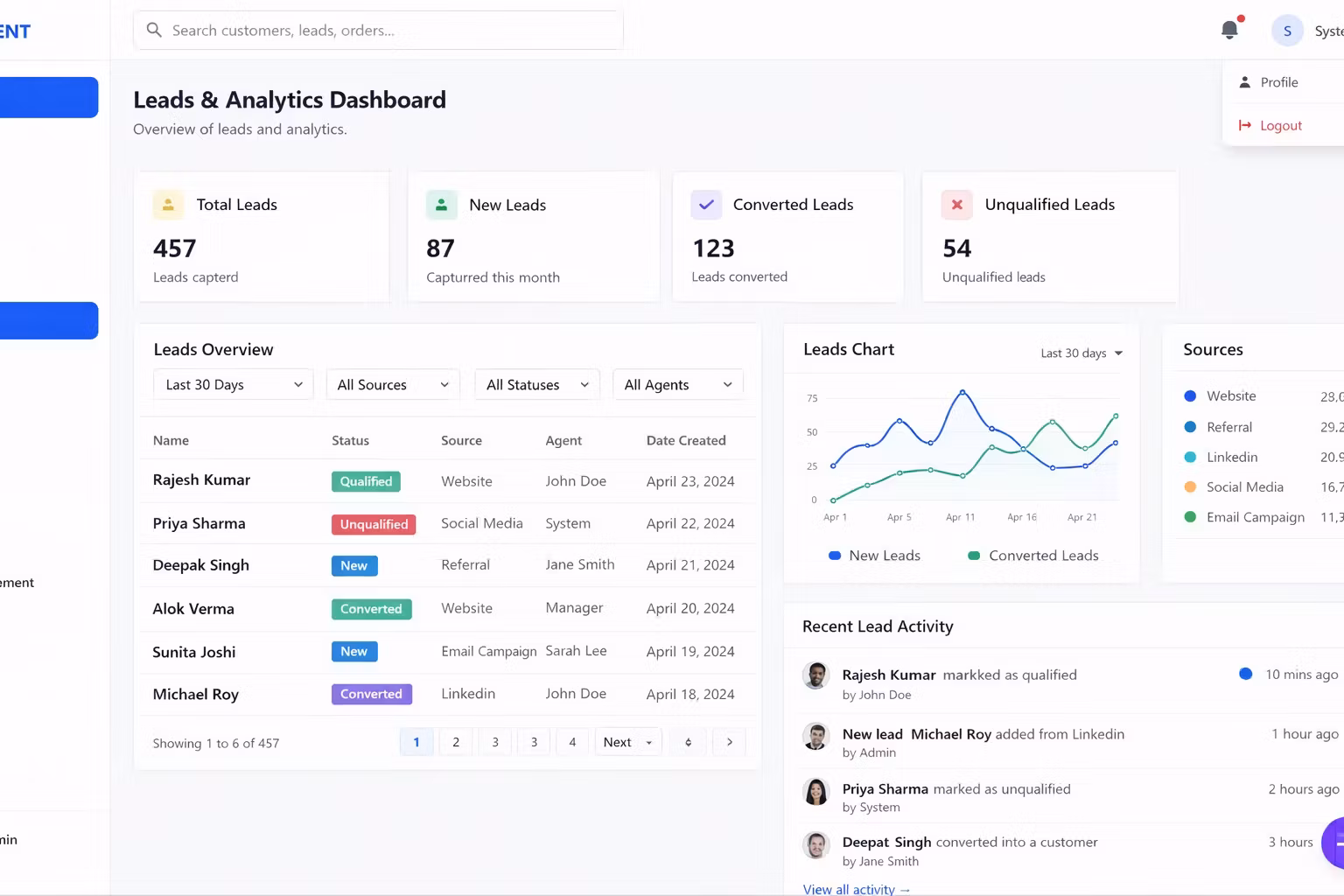Click the New Leads green person icon
The height and width of the screenshot is (896, 1344).
tap(441, 205)
